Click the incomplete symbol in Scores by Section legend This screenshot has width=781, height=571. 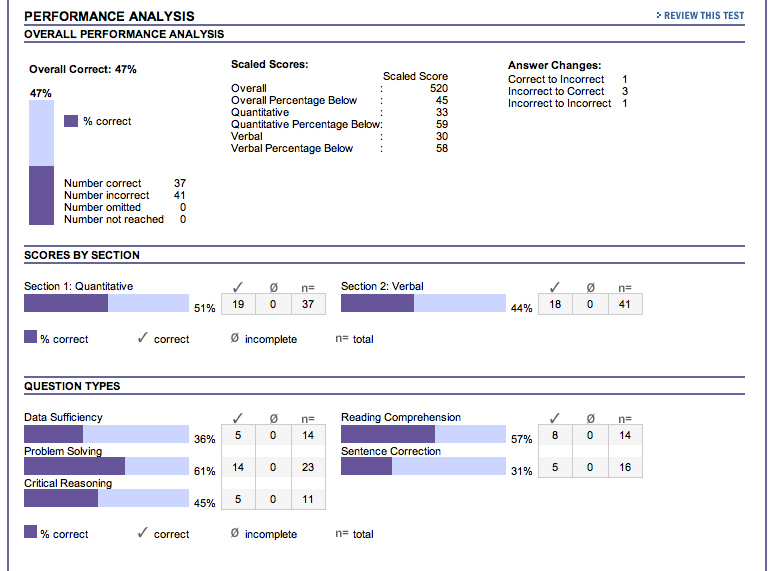click(235, 338)
